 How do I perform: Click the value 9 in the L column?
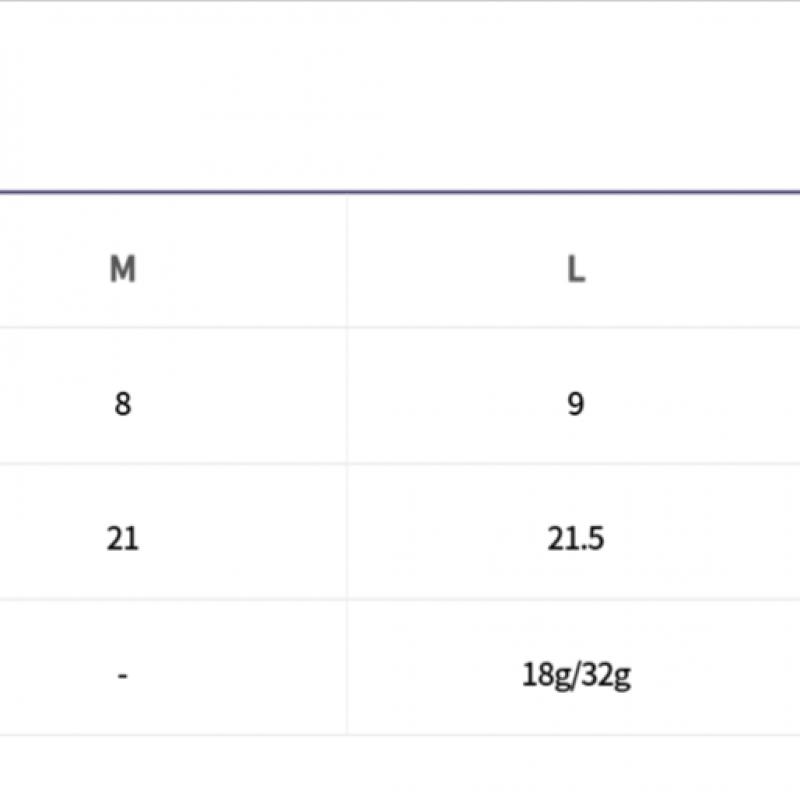[x=575, y=405]
